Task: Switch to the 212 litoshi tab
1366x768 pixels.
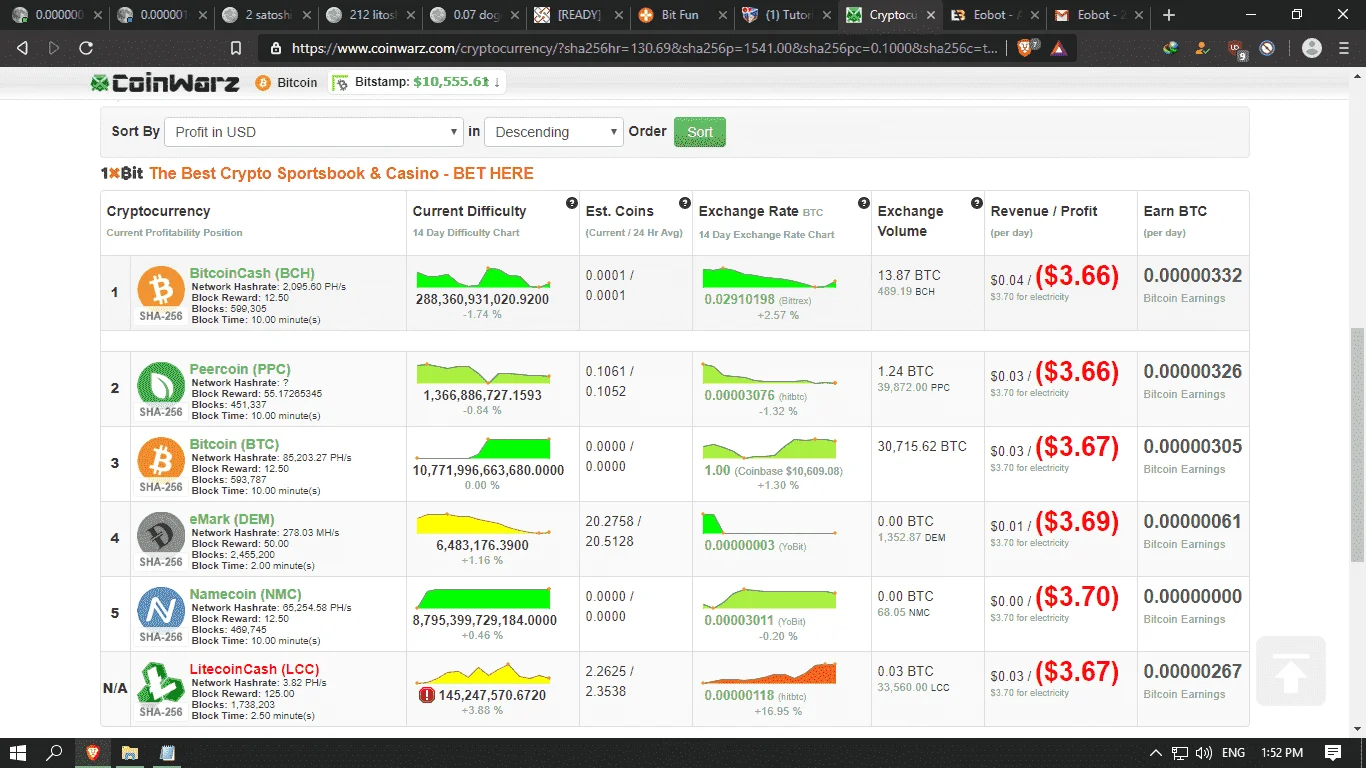Action: click(x=369, y=15)
